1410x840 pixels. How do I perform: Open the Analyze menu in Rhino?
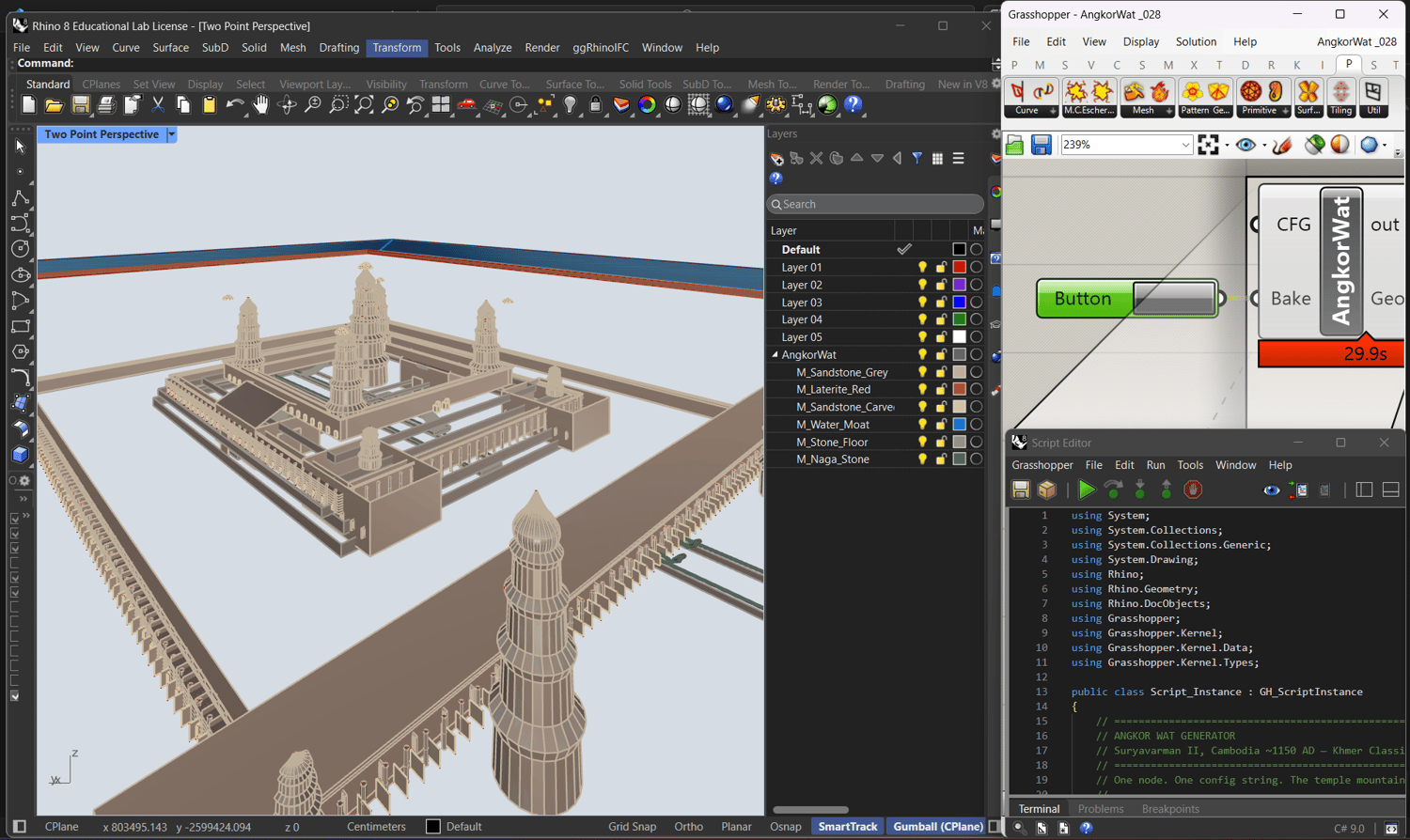point(492,47)
